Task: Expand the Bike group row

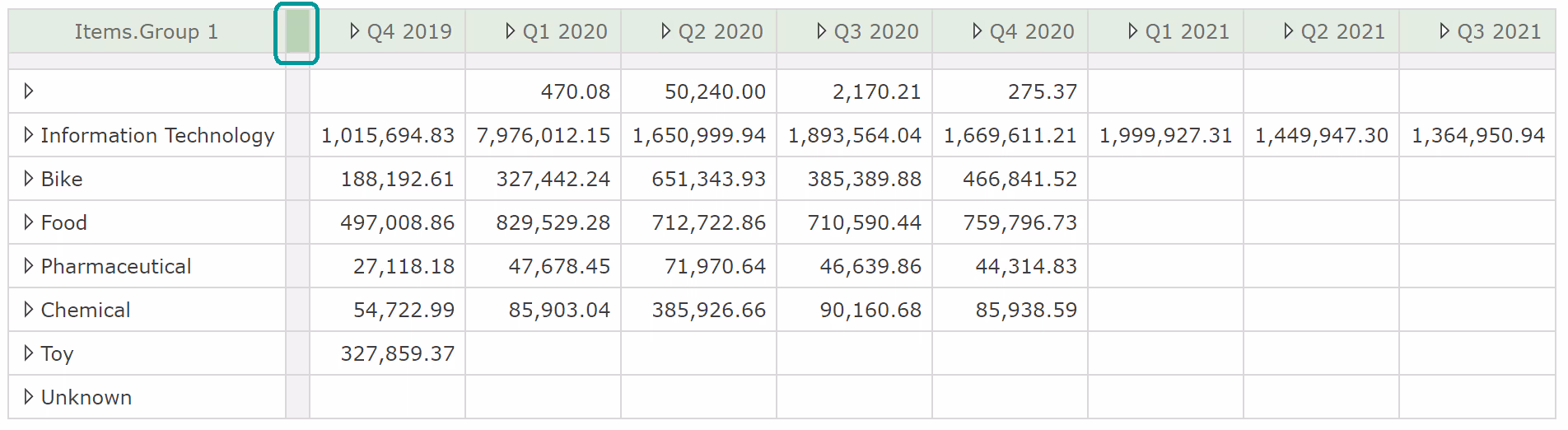Action: coord(29,179)
